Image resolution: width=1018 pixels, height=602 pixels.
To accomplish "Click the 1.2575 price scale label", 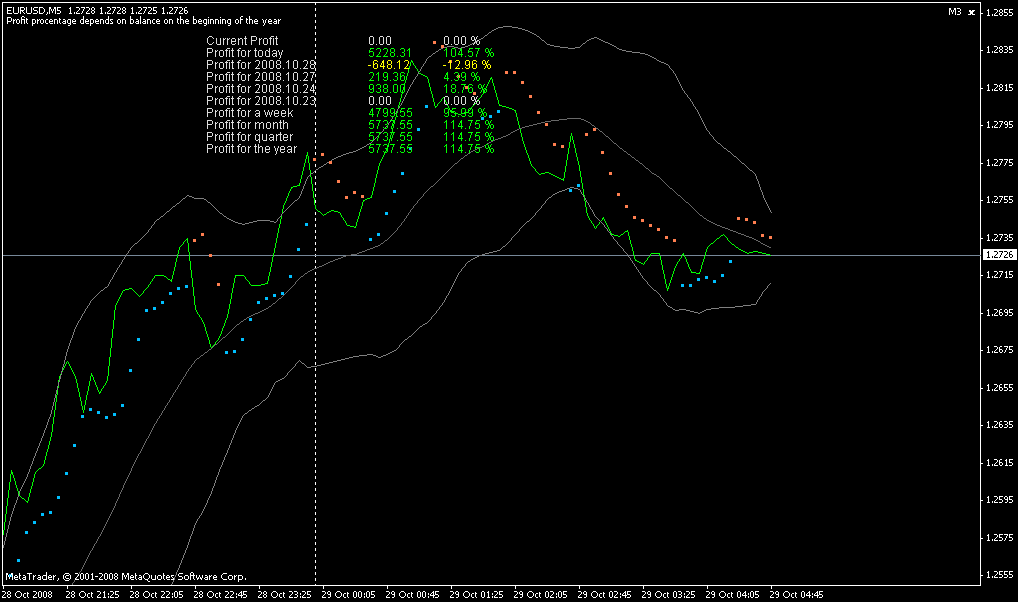I will (x=1000, y=538).
